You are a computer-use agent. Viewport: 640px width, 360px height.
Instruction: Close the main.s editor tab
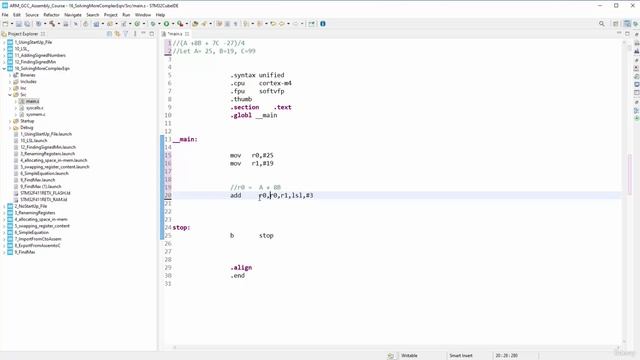coord(187,34)
